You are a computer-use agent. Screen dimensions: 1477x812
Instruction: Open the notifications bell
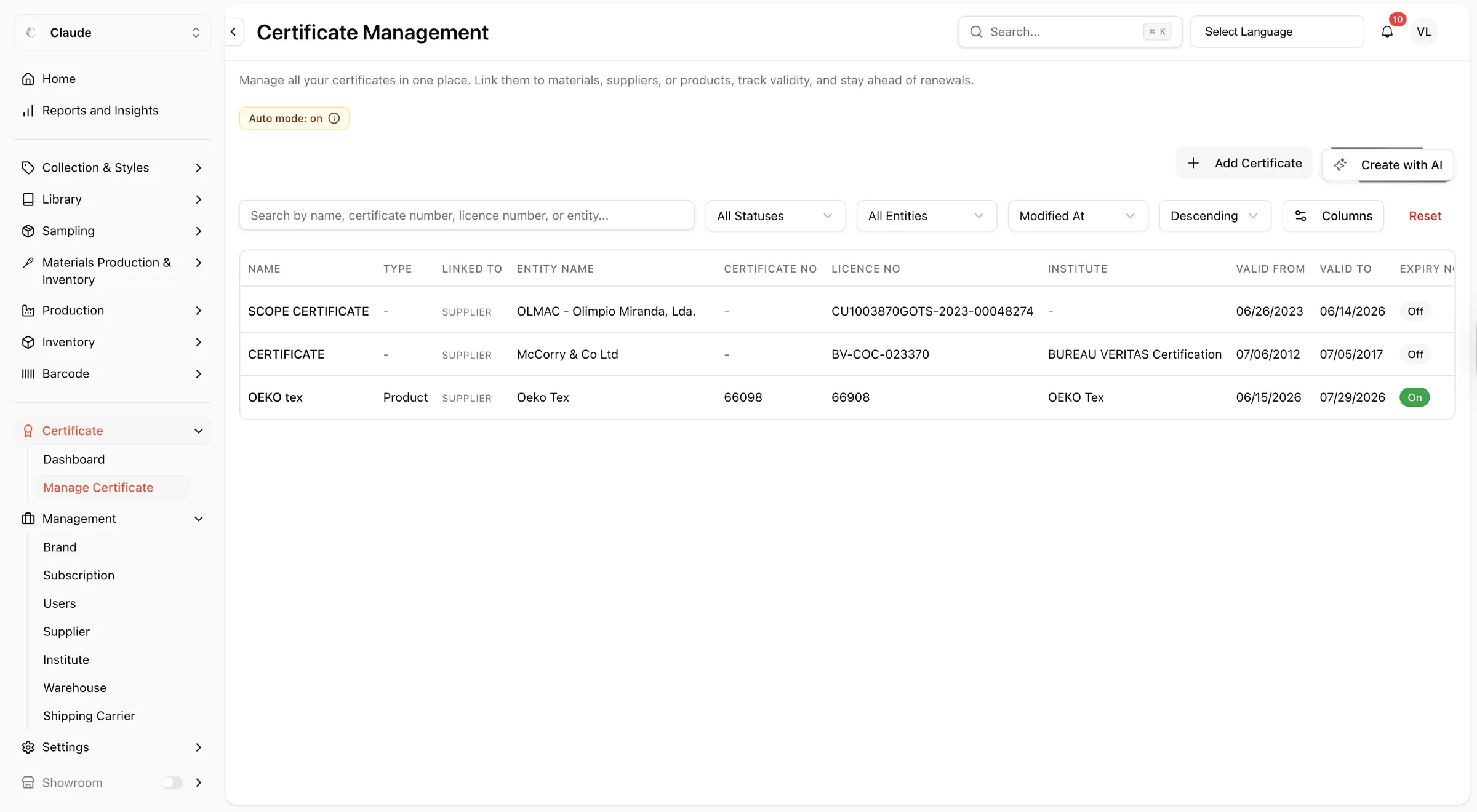(1387, 31)
